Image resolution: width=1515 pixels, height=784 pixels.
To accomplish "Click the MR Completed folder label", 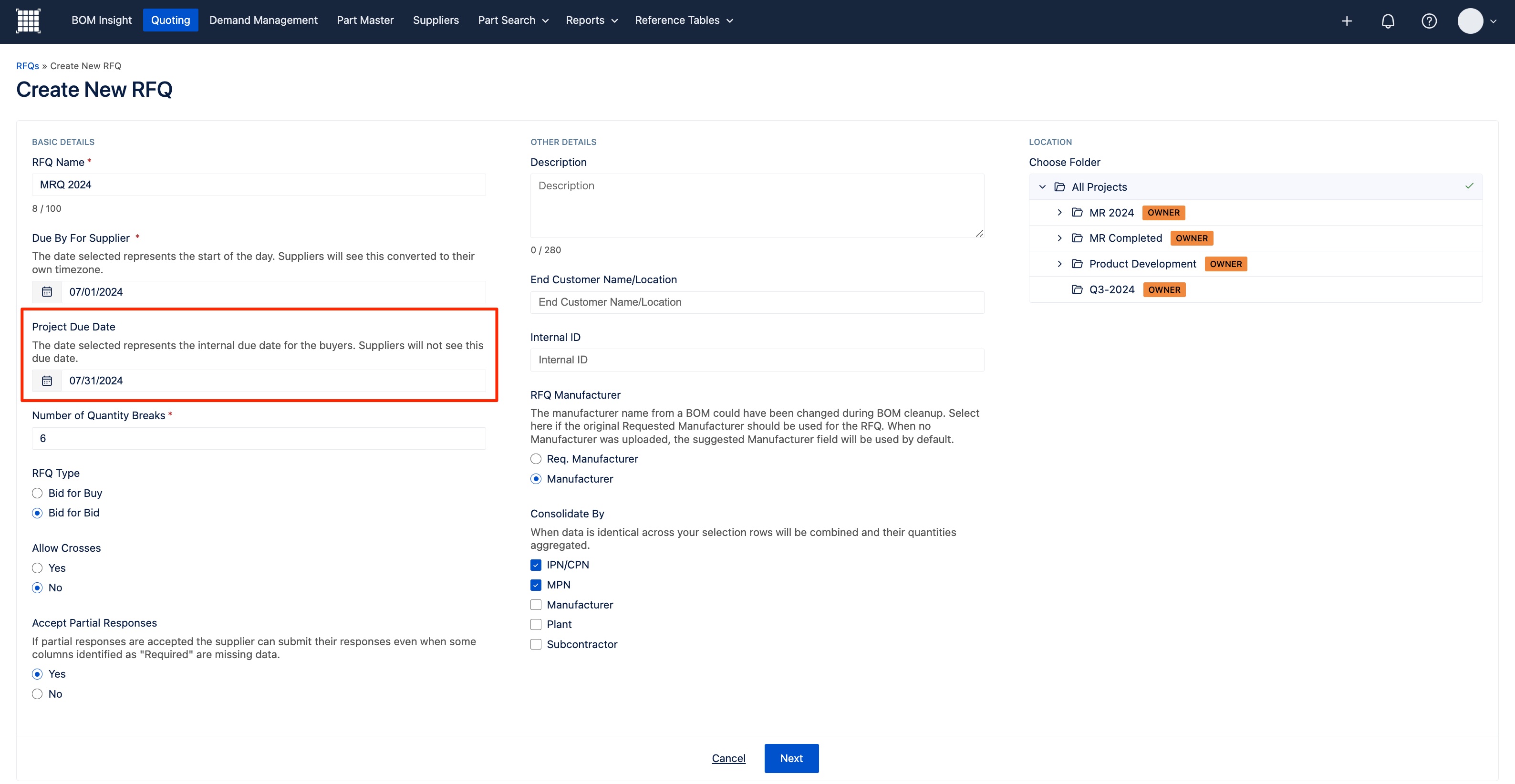I will [x=1126, y=238].
